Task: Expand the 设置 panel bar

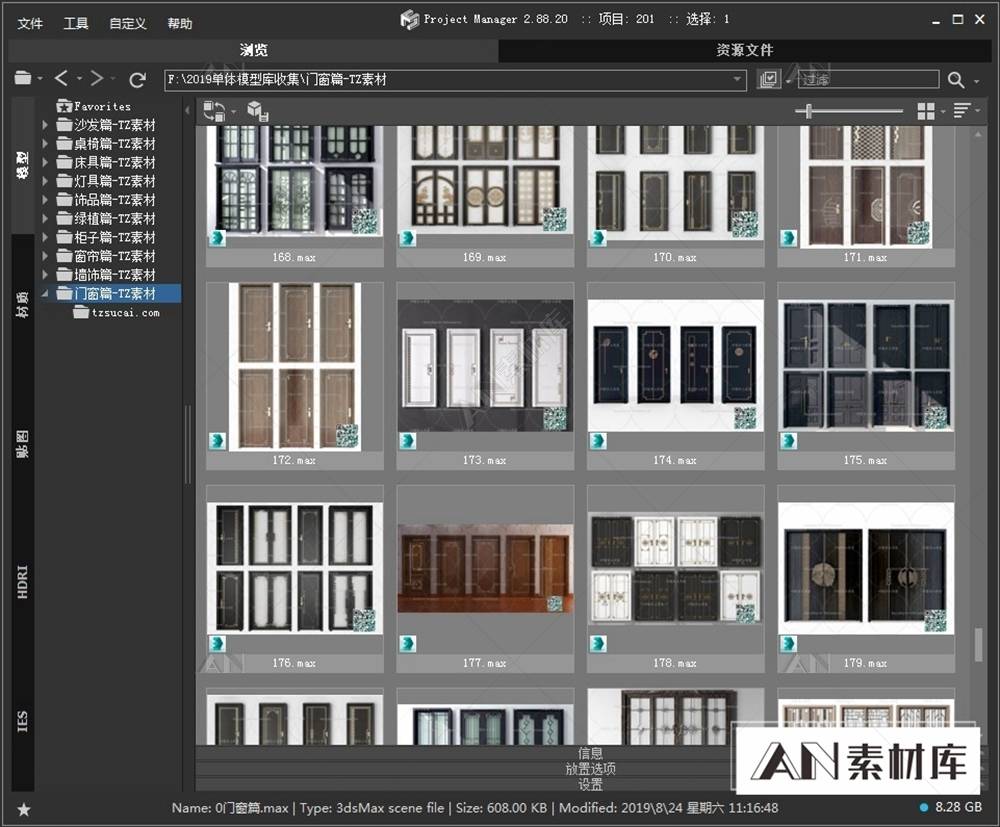Action: coord(590,784)
